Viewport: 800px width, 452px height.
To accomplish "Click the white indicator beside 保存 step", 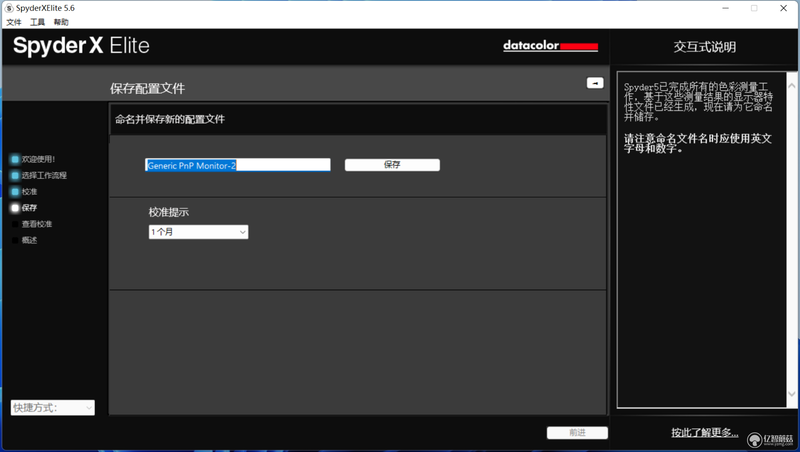I will pyautogui.click(x=15, y=208).
